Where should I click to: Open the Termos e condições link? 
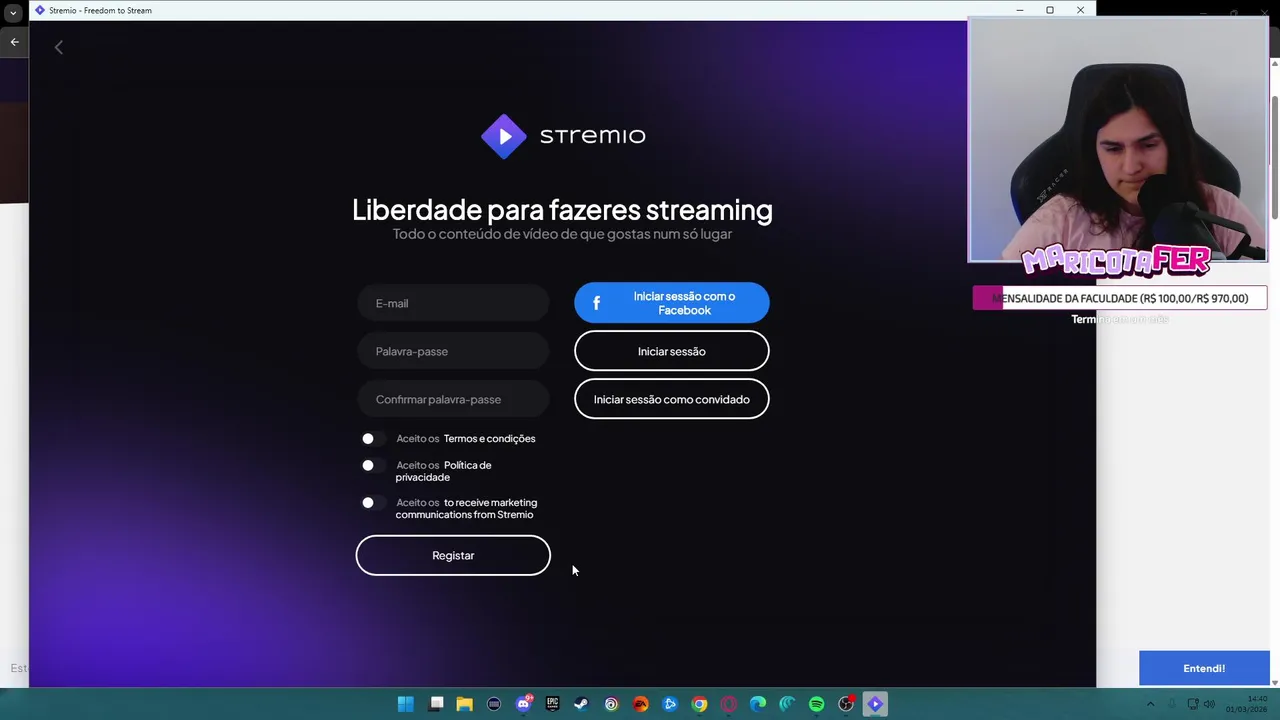489,439
